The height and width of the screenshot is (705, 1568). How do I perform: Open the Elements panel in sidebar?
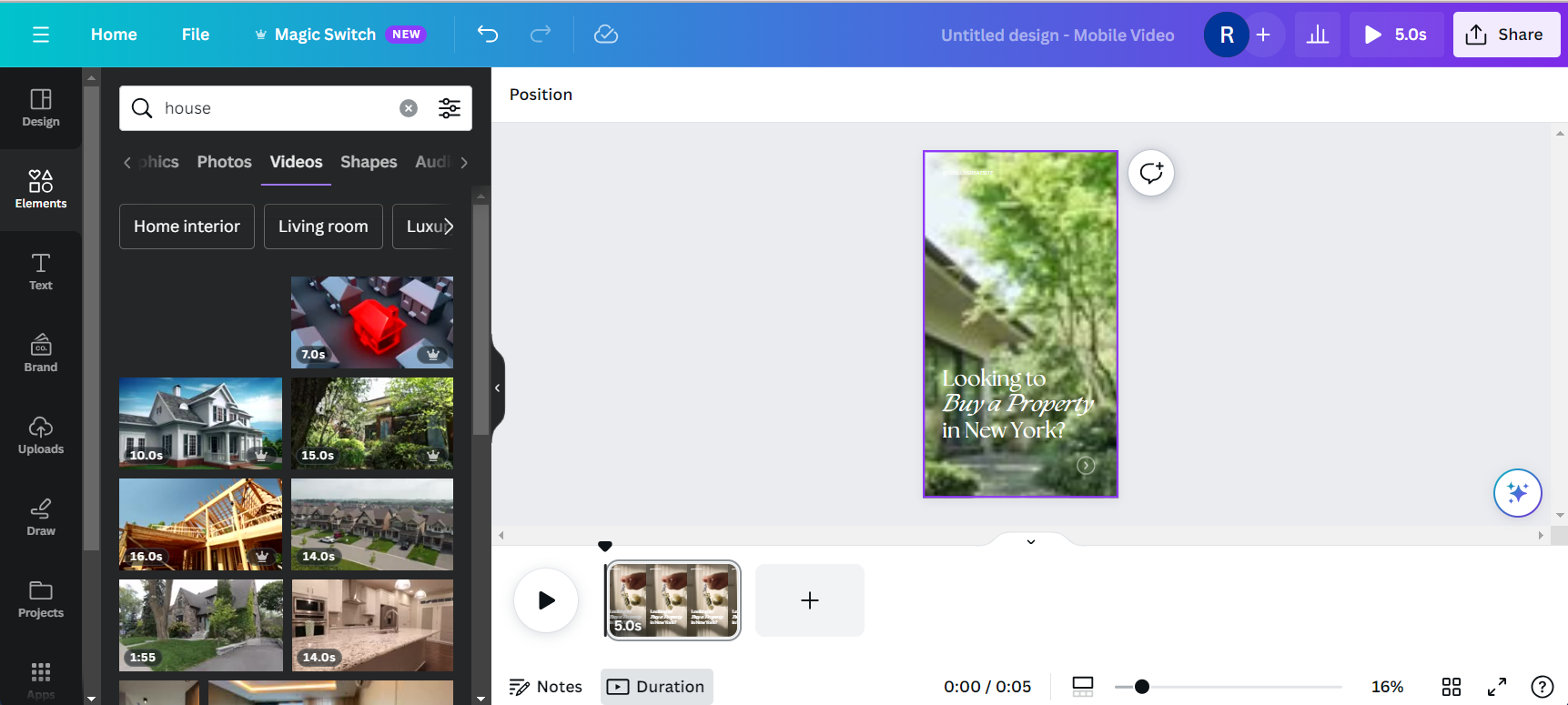(x=41, y=189)
